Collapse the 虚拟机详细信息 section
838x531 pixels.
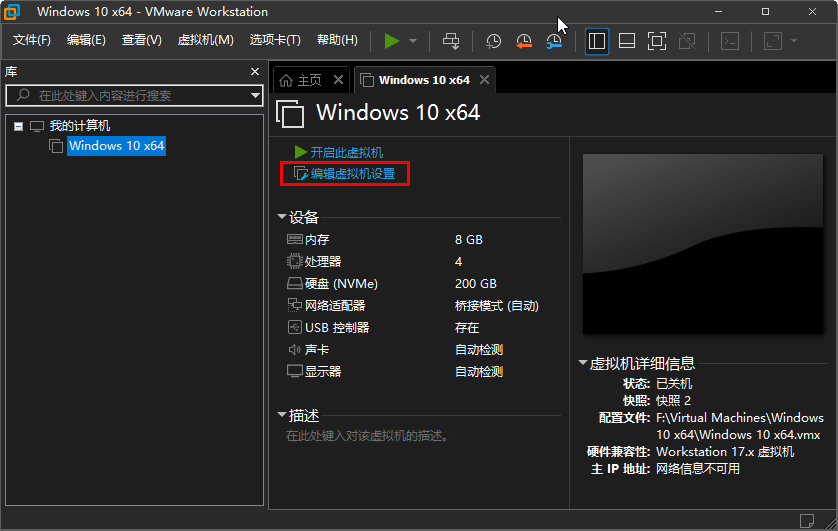click(583, 363)
